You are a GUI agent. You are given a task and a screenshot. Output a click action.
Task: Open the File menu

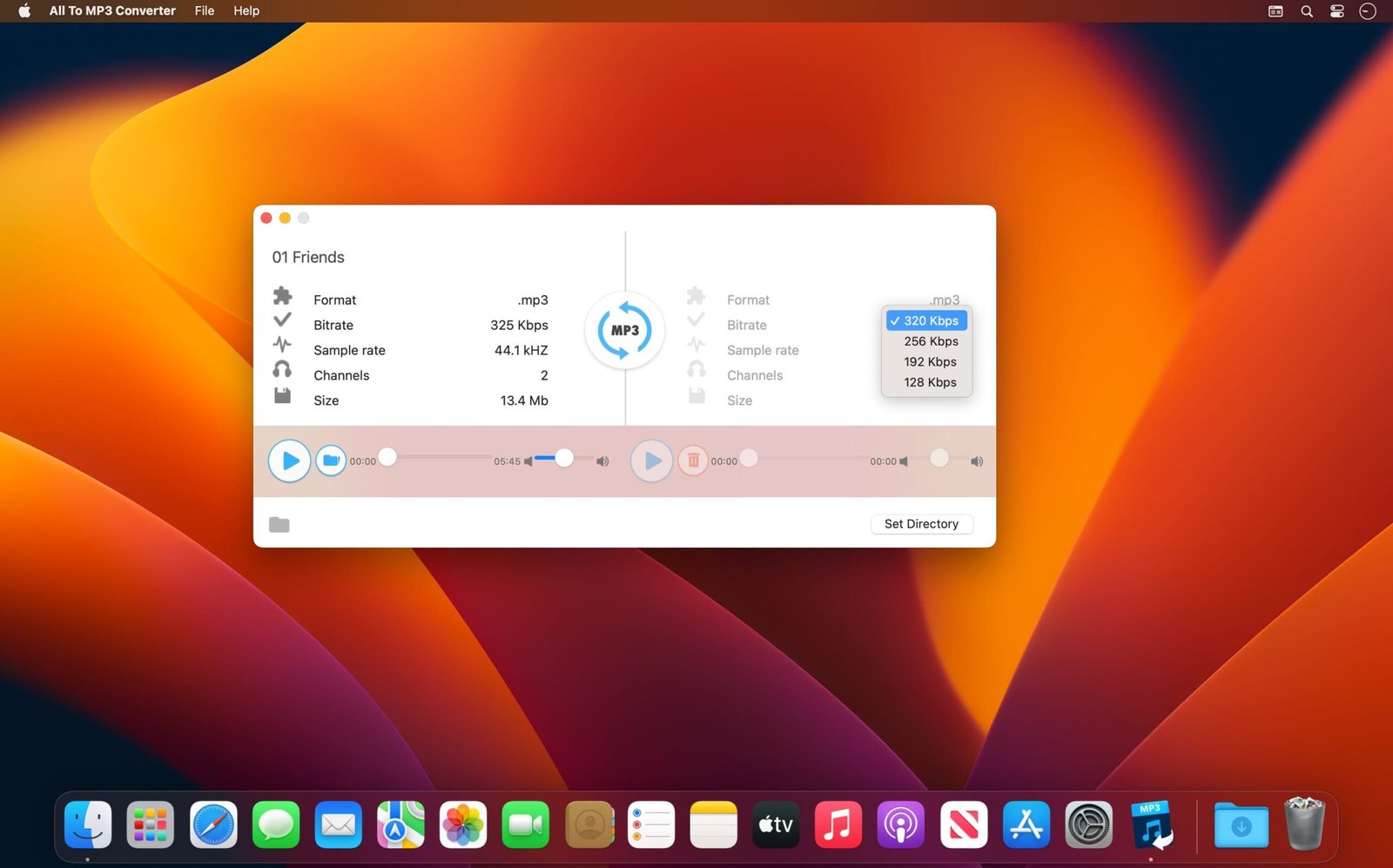[x=204, y=10]
